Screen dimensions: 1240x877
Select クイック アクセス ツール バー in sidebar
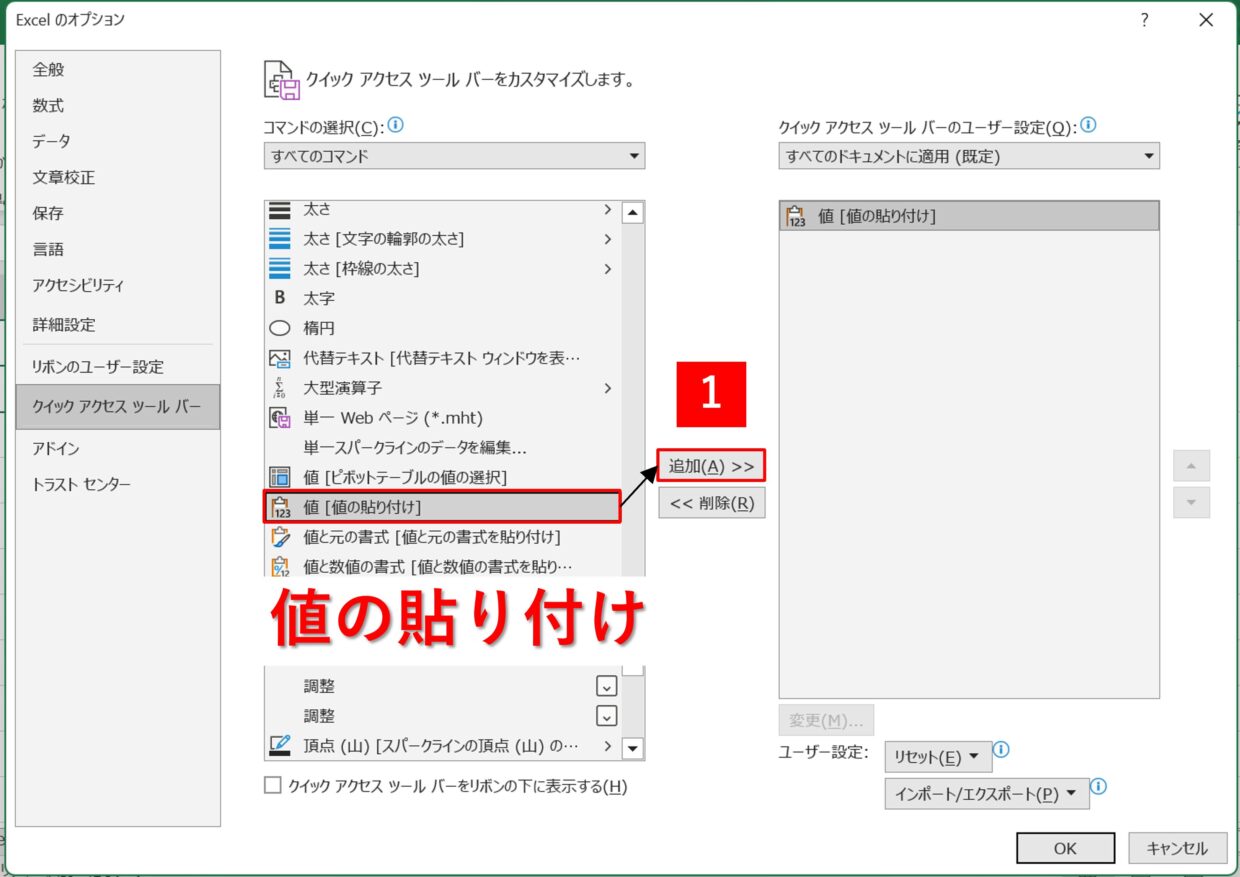tap(118, 407)
